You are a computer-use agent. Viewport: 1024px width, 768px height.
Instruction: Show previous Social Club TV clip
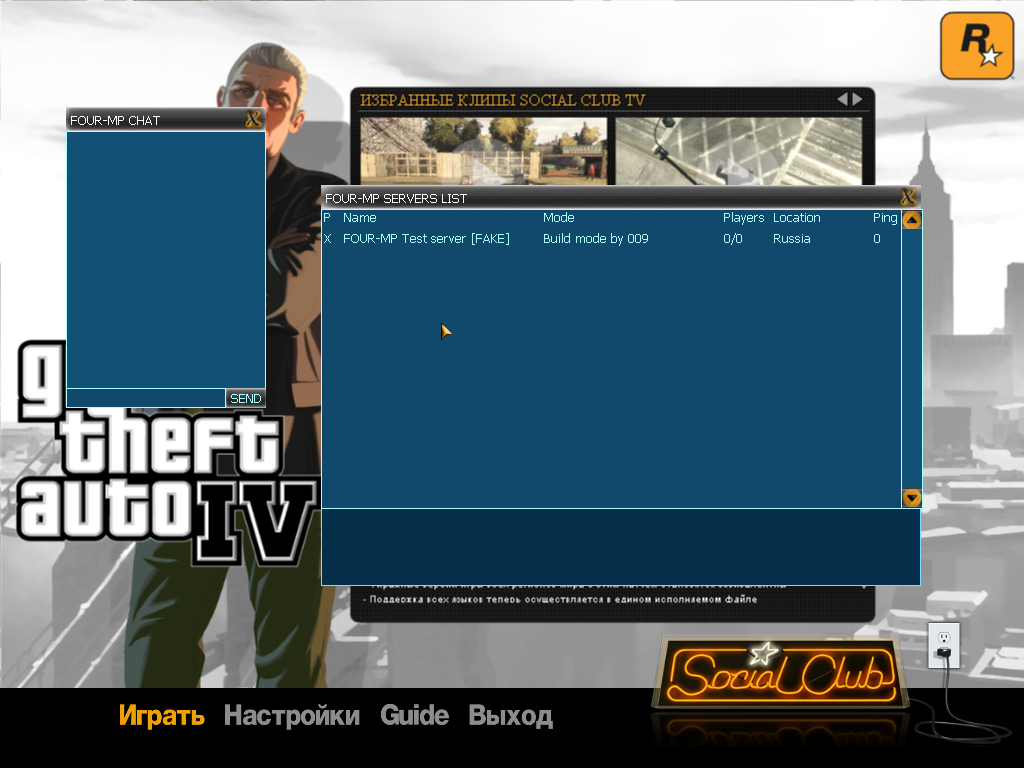click(x=842, y=99)
